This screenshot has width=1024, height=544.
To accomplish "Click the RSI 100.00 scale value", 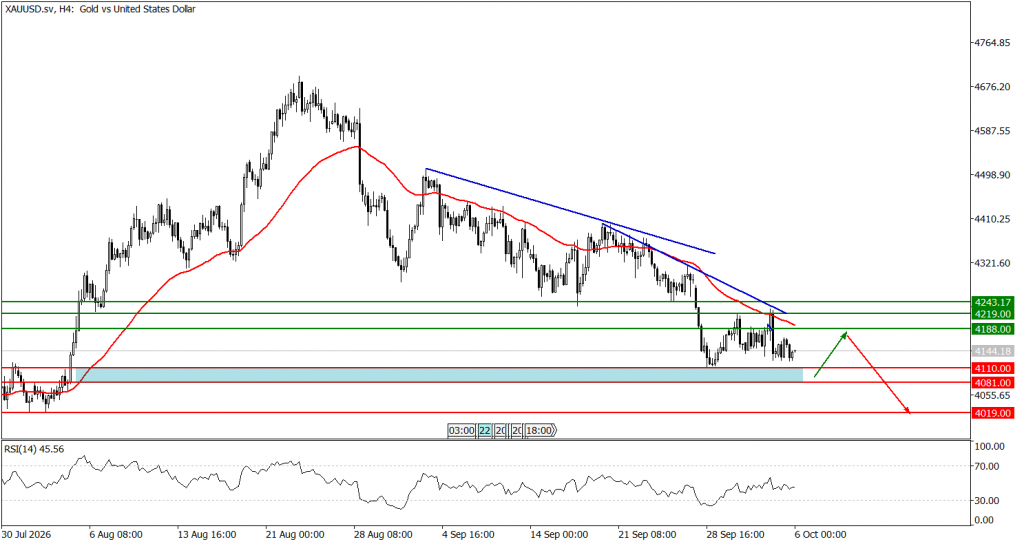I will (x=990, y=447).
